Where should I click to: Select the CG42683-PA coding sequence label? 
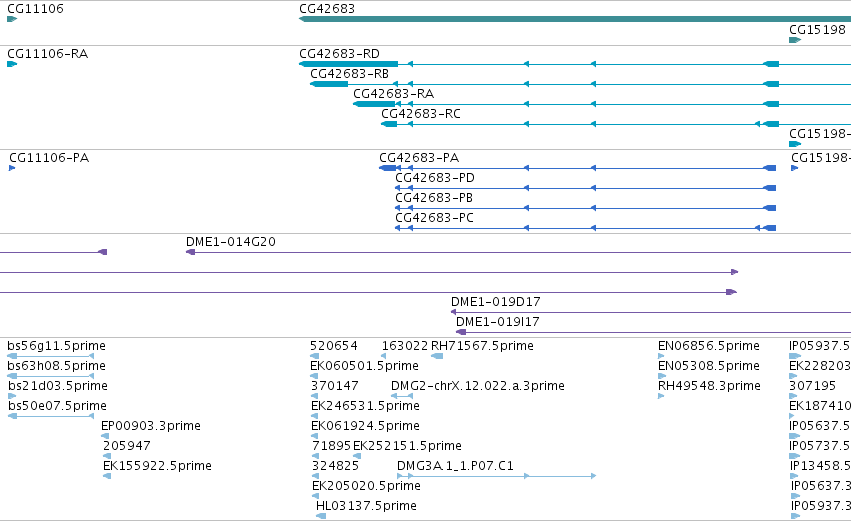(419, 158)
